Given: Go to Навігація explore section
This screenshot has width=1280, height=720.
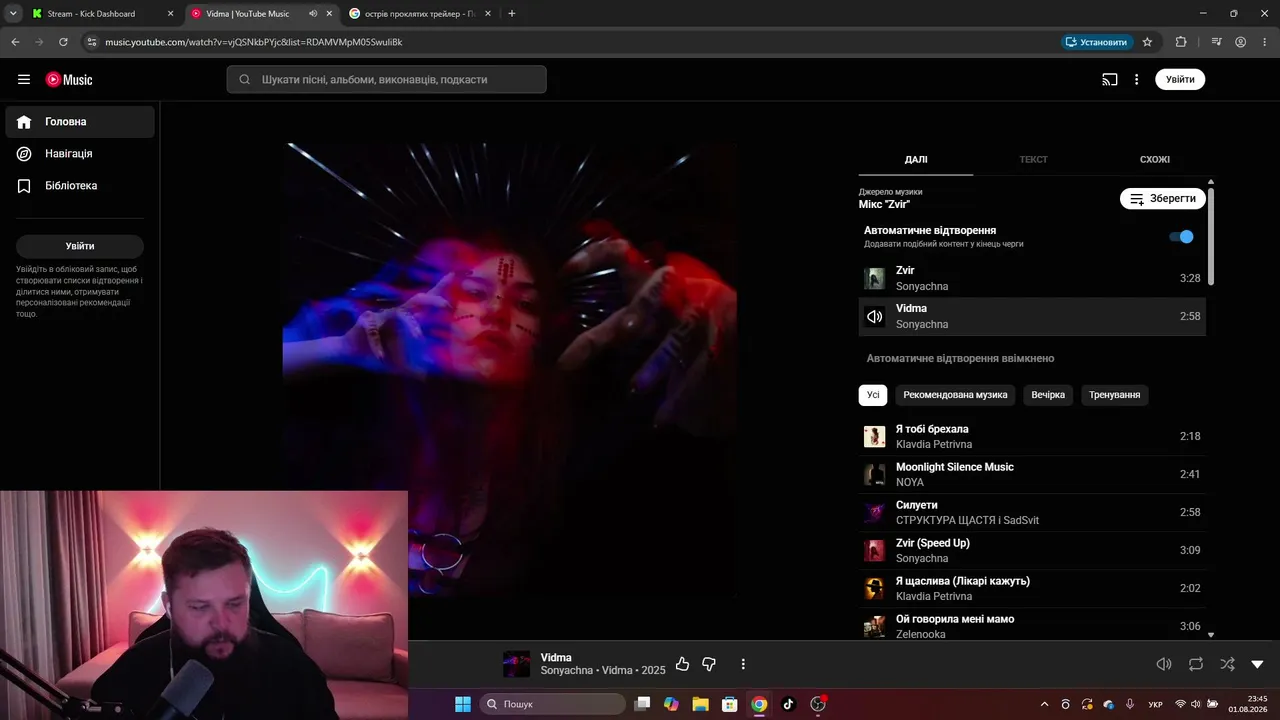Looking at the screenshot, I should pyautogui.click(x=80, y=154).
